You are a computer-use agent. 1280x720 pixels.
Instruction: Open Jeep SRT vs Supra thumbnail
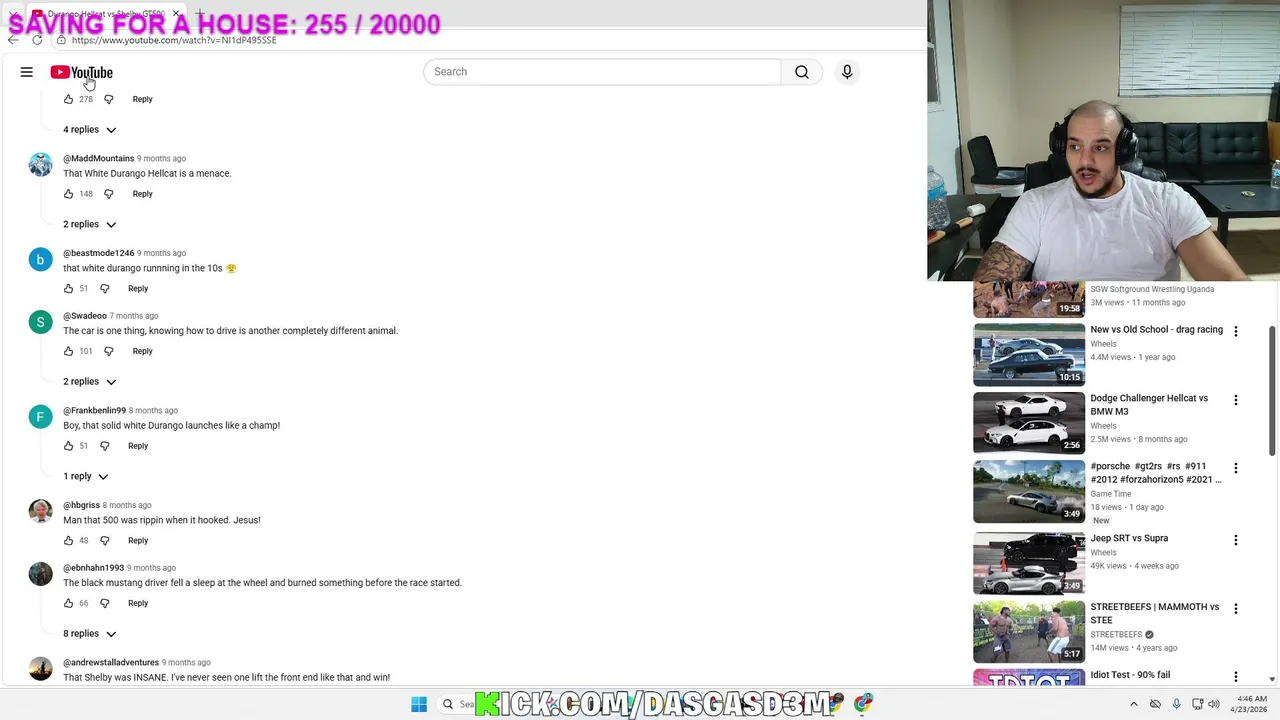pyautogui.click(x=1029, y=563)
